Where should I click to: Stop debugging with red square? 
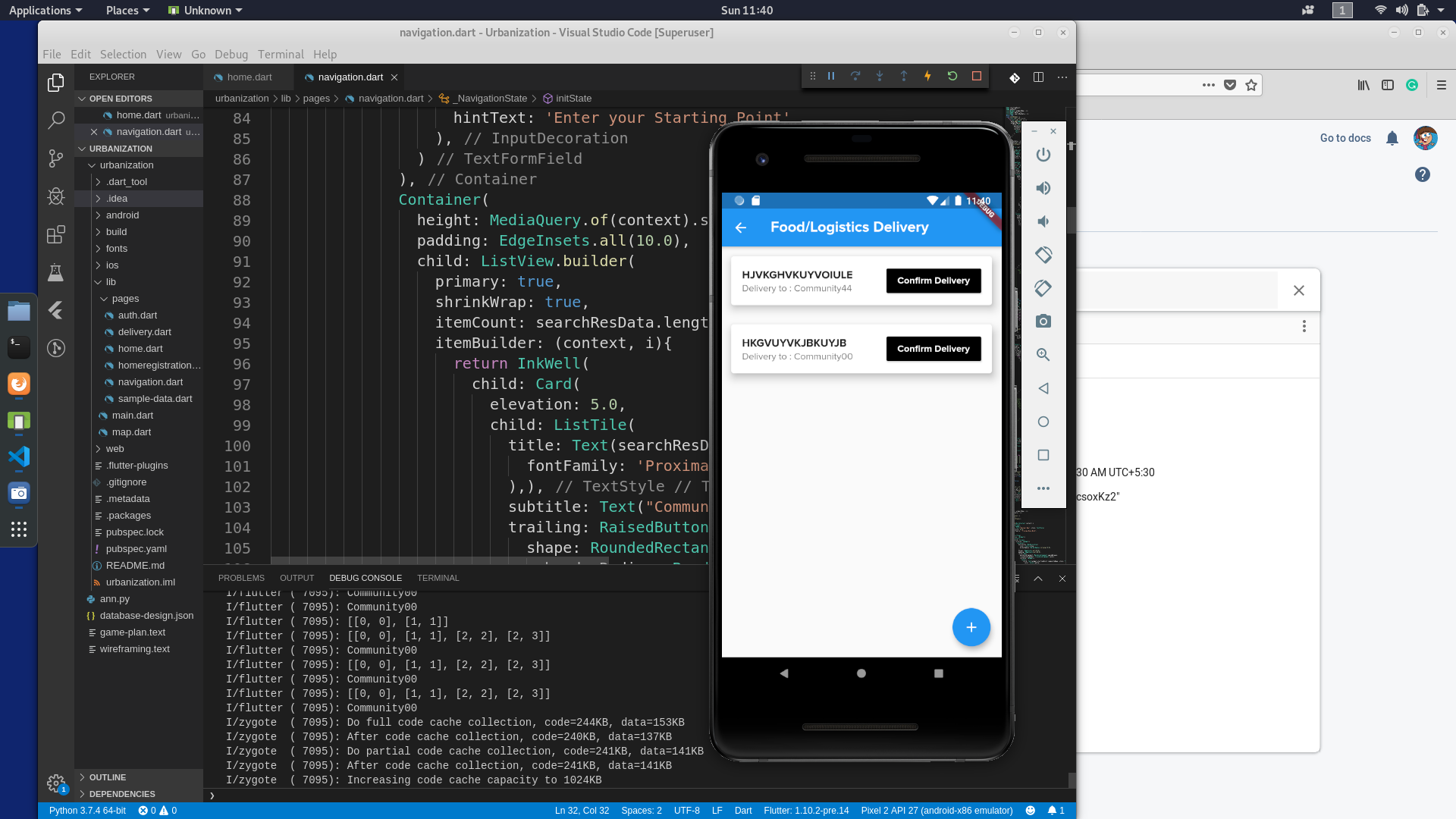[977, 76]
